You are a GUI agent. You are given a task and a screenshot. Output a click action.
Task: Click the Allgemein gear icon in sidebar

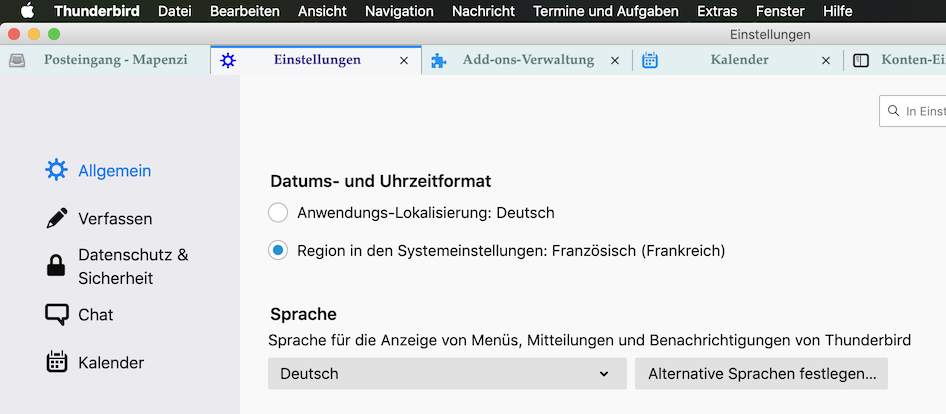coord(57,170)
